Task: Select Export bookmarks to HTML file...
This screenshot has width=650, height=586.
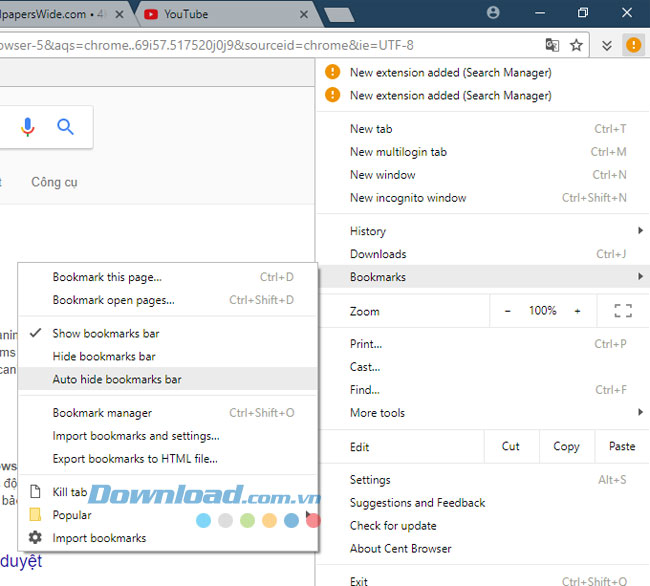Action: tap(168, 459)
